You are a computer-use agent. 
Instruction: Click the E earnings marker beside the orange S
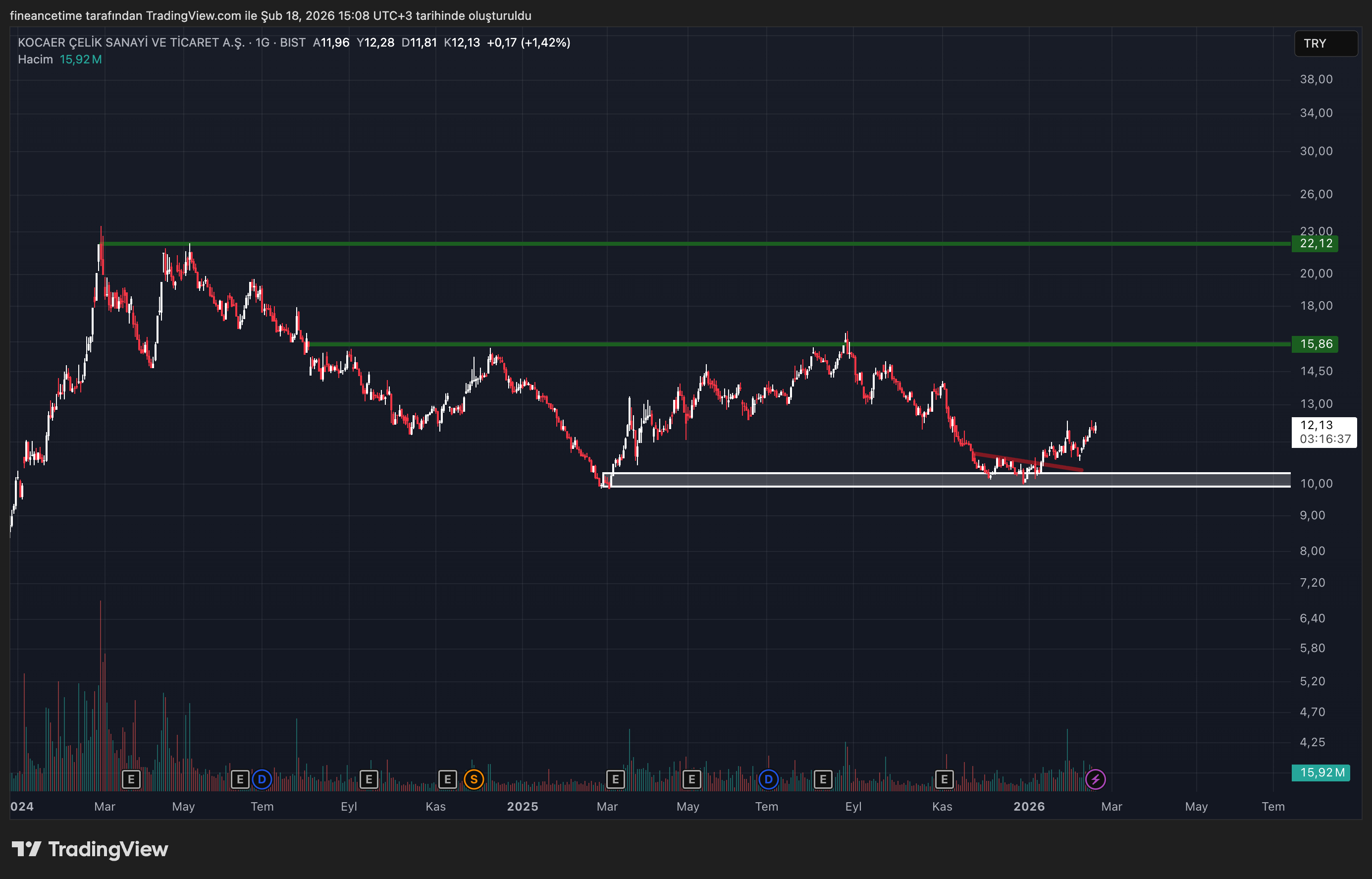coord(447,779)
